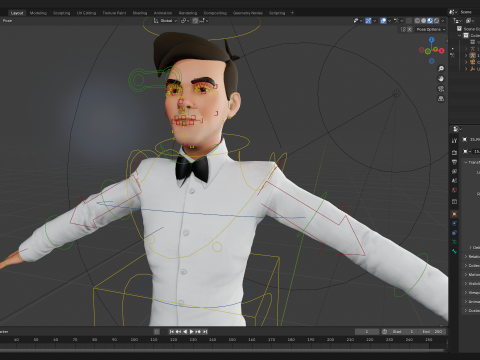Viewport: 480px width, 360px height.
Task: Open the overlays options dropdown arrow
Action: 389,21
